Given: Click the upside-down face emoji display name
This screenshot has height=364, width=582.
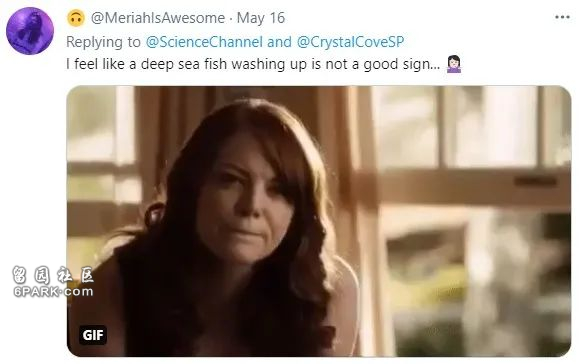Looking at the screenshot, I should 76,18.
